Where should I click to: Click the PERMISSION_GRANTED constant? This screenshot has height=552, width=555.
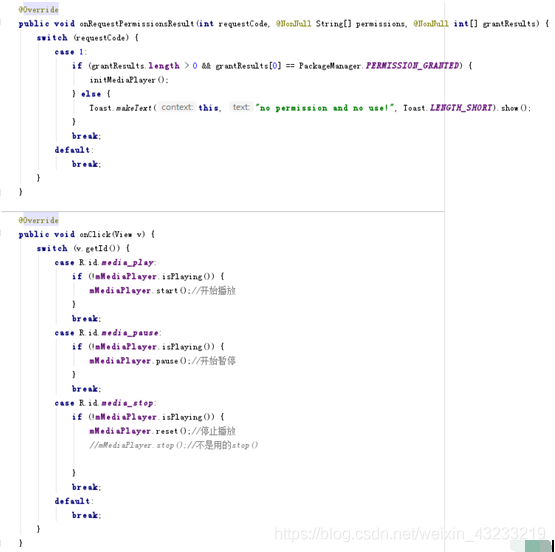[412, 66]
